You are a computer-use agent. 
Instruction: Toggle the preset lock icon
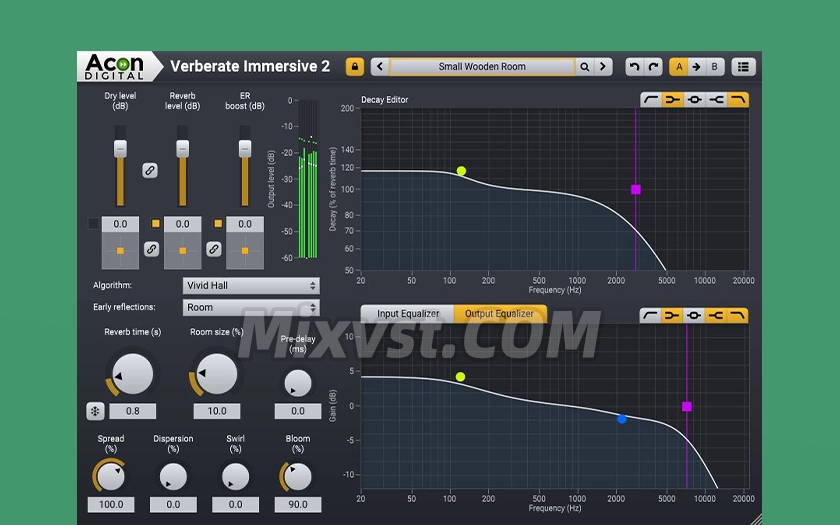355,67
